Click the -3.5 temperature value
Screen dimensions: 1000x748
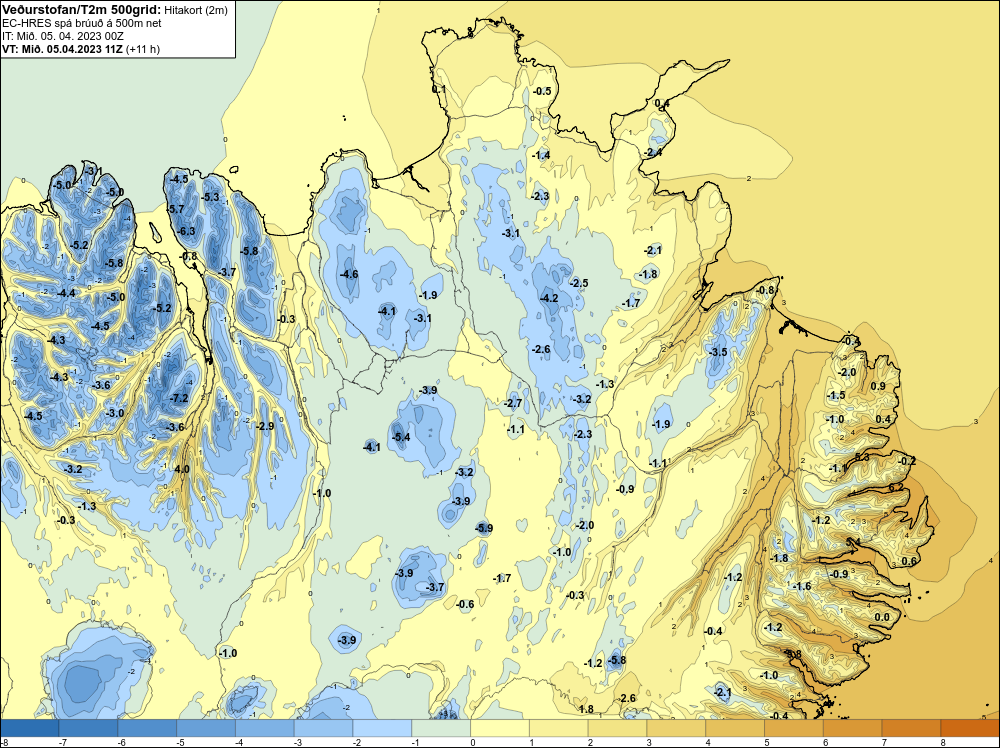click(718, 352)
